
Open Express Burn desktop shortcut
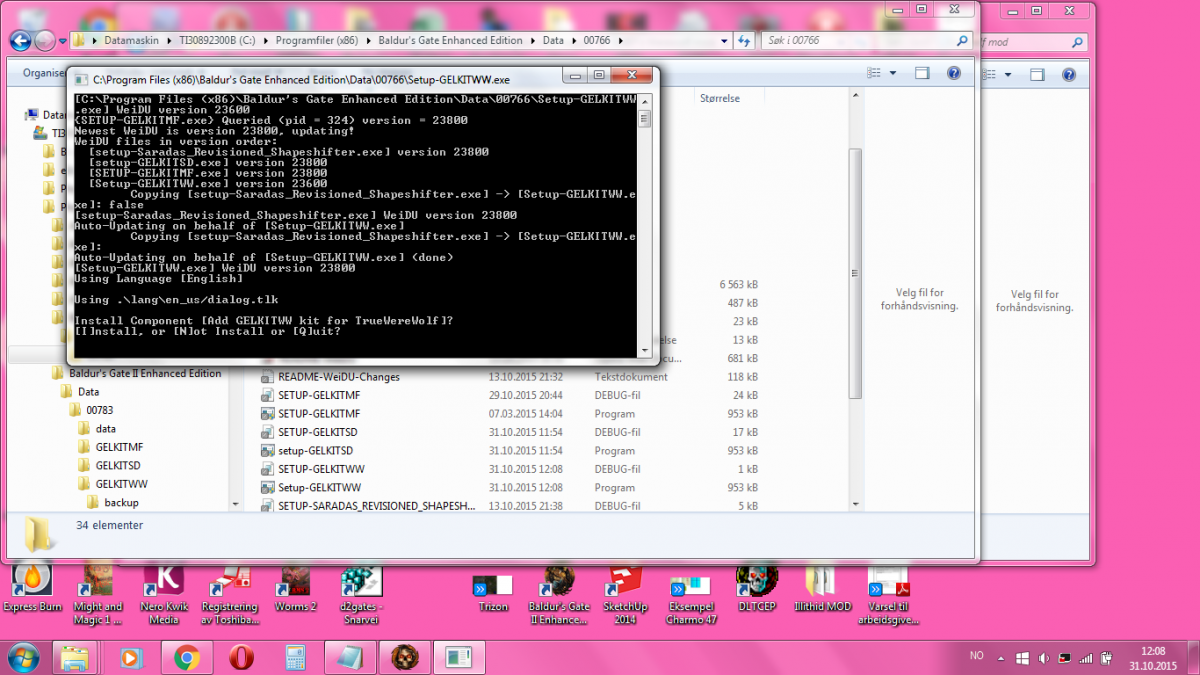(x=32, y=588)
